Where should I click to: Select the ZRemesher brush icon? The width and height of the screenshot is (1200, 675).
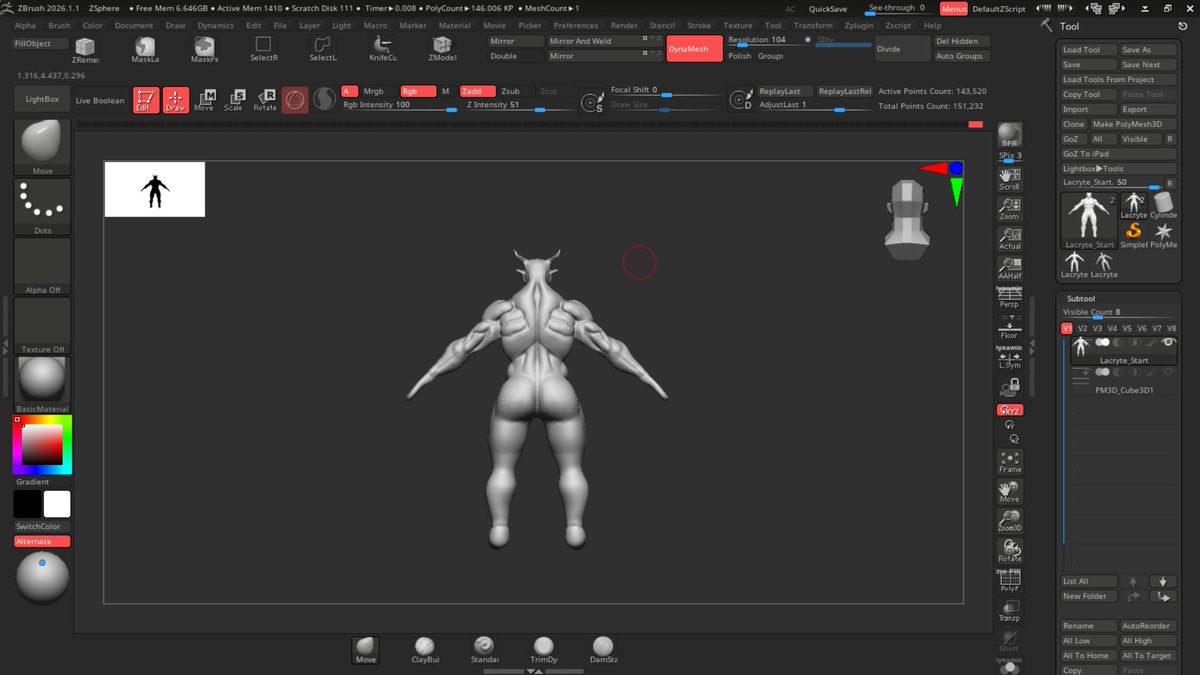85,49
